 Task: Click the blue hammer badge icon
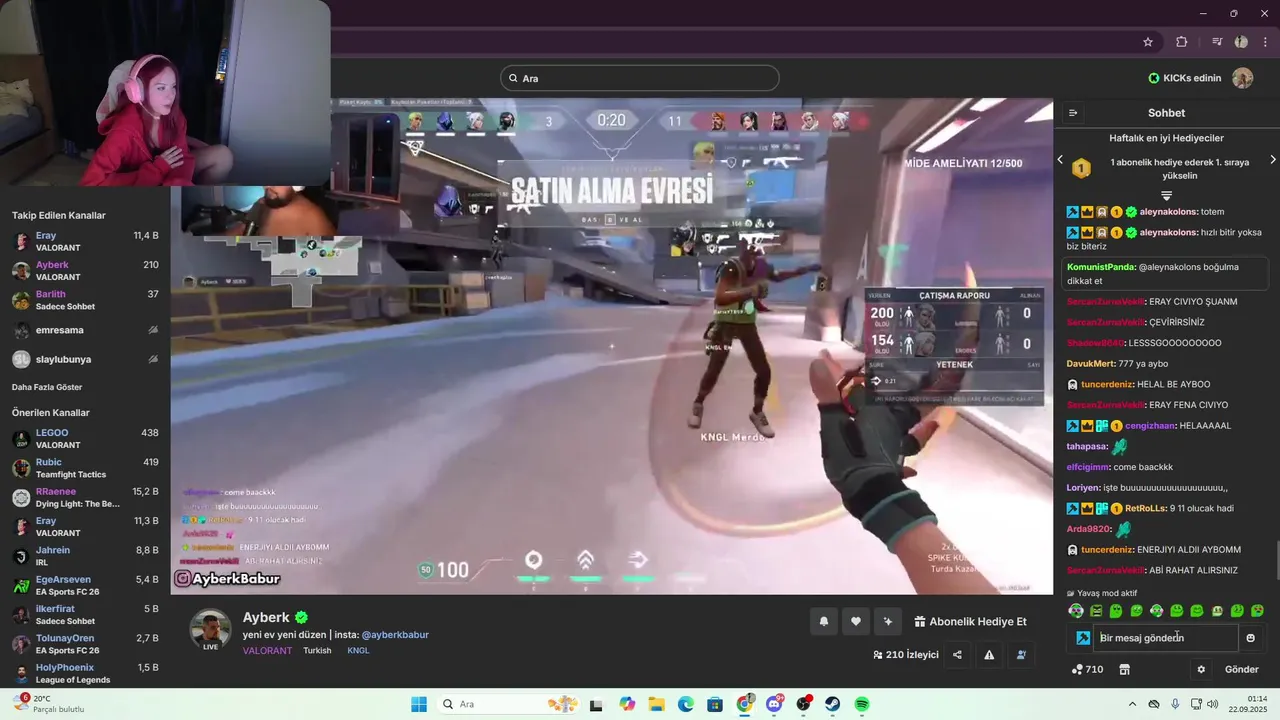[1083, 638]
